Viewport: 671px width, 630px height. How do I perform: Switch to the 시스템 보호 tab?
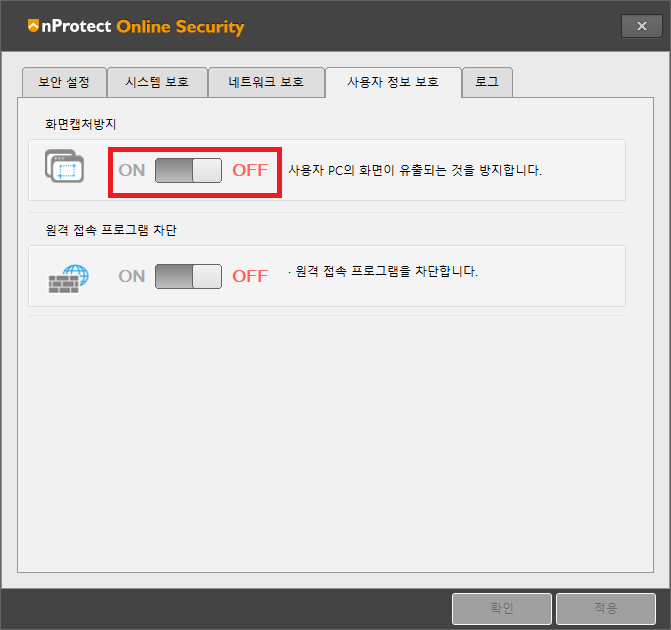pos(157,82)
